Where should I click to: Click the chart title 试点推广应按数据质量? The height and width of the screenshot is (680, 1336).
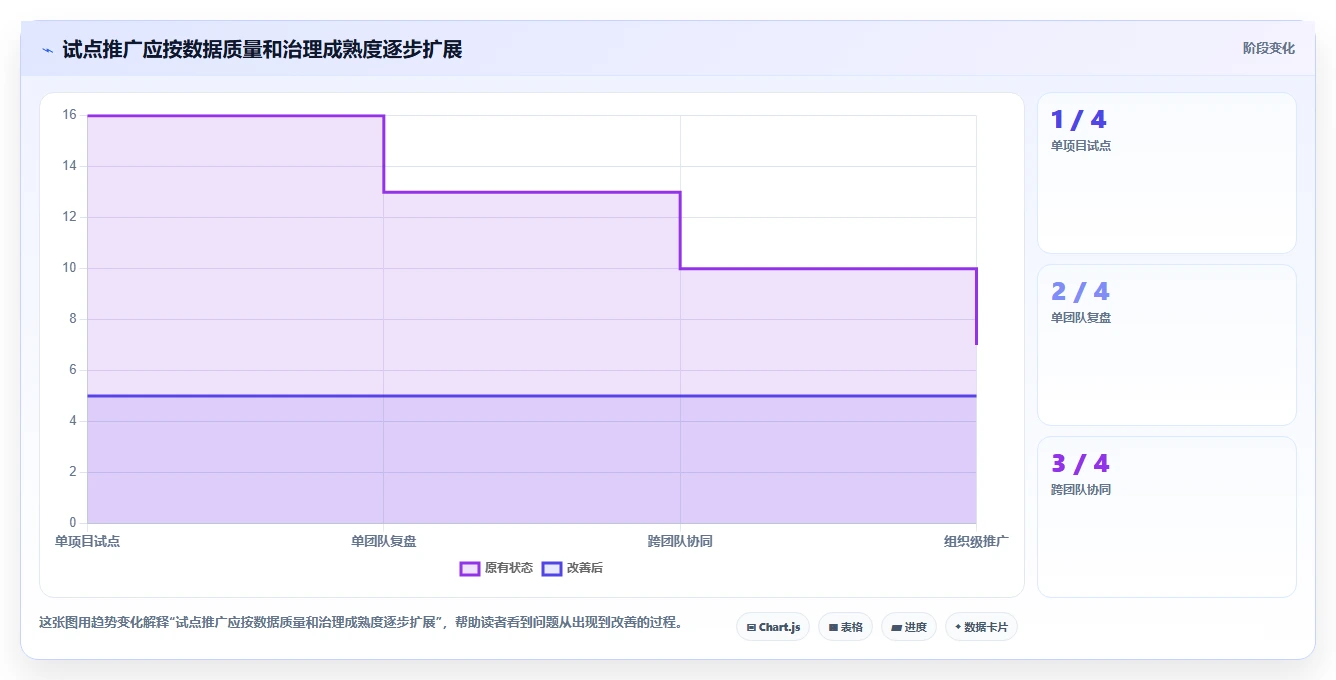click(x=262, y=49)
